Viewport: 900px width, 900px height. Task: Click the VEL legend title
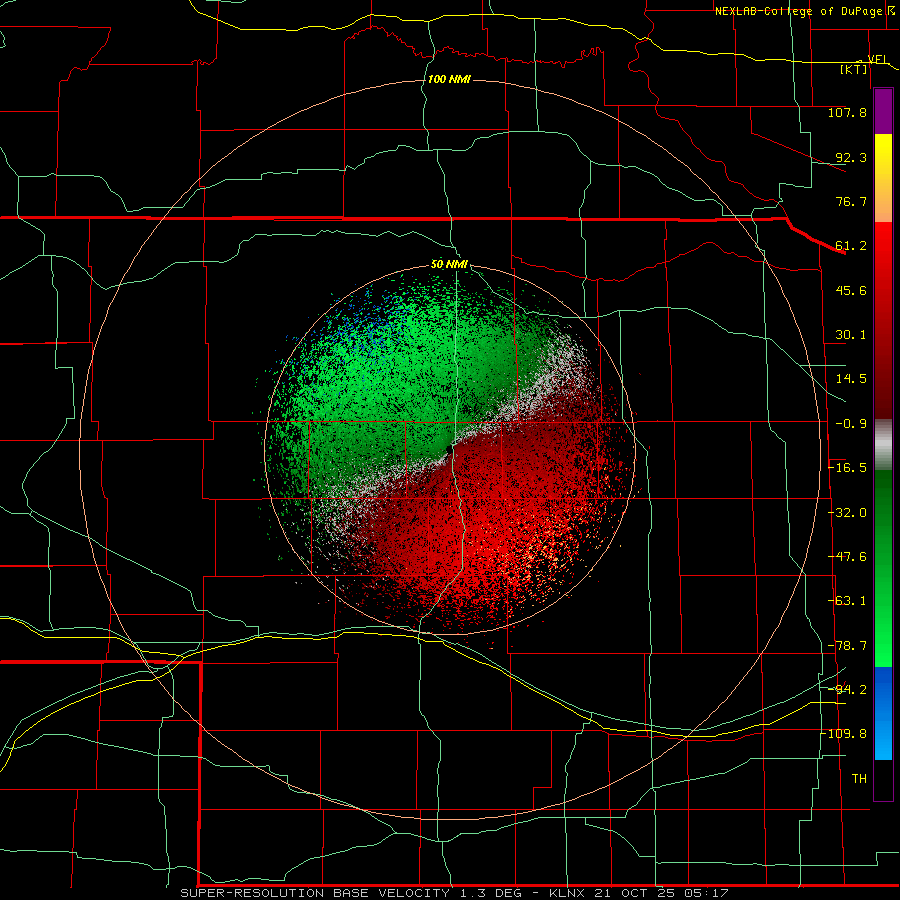[x=878, y=59]
